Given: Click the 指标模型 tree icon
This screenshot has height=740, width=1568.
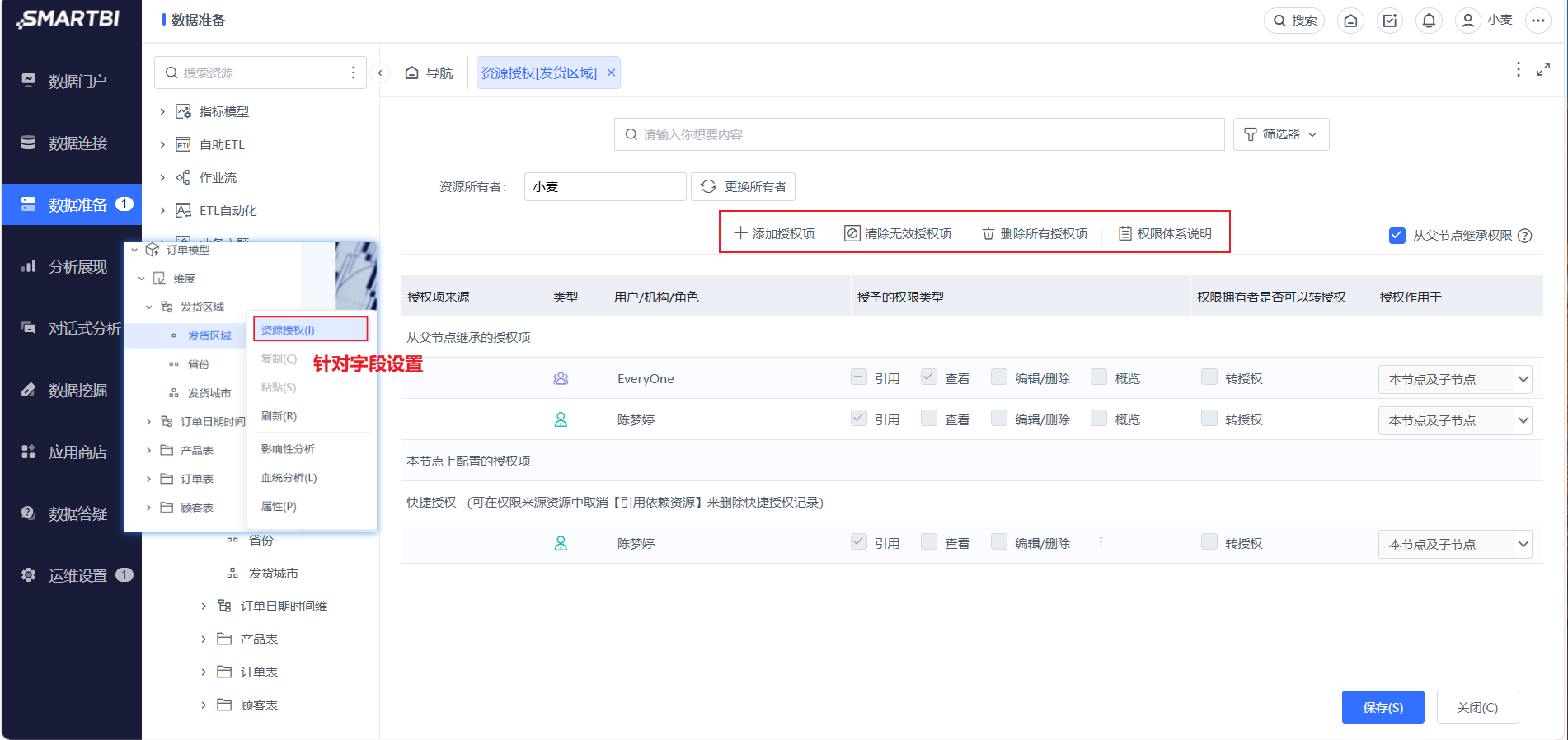Looking at the screenshot, I should point(183,111).
